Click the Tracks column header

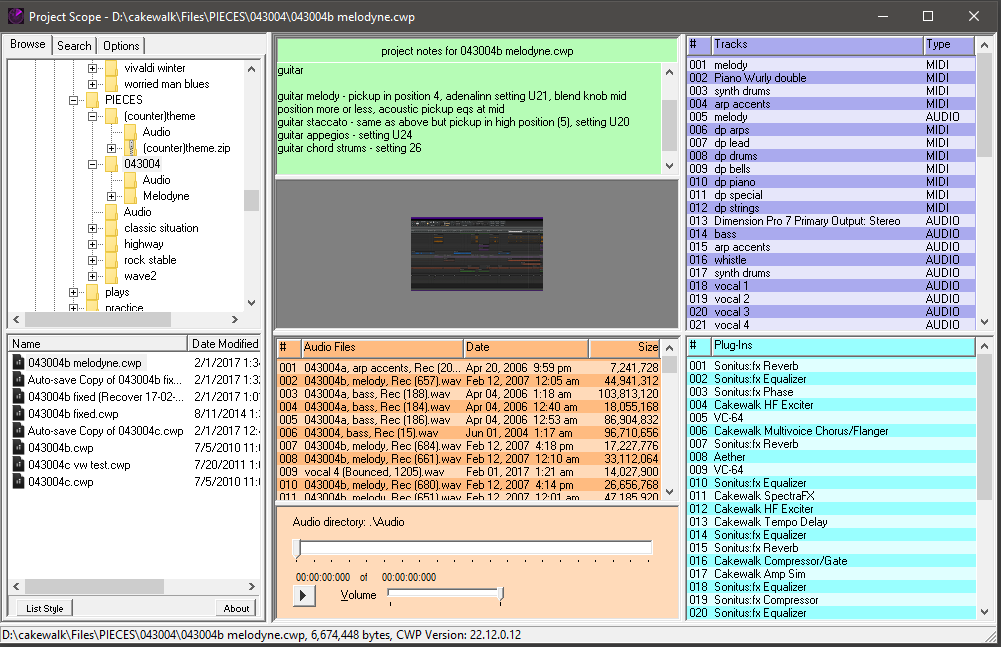tap(817, 45)
